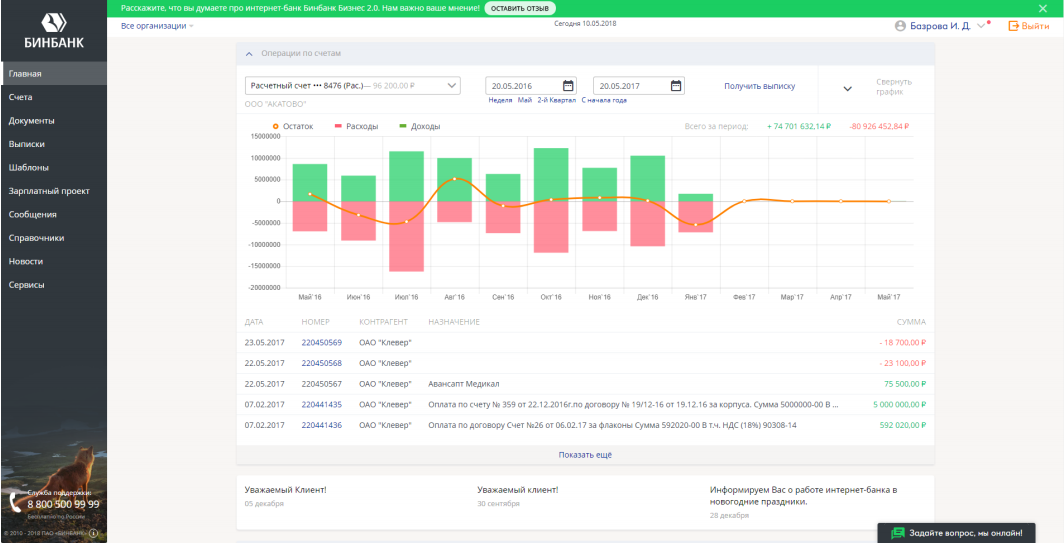This screenshot has height=544, width=1064.
Task: Click the chevron next to Свернуть график
Action: click(x=848, y=88)
